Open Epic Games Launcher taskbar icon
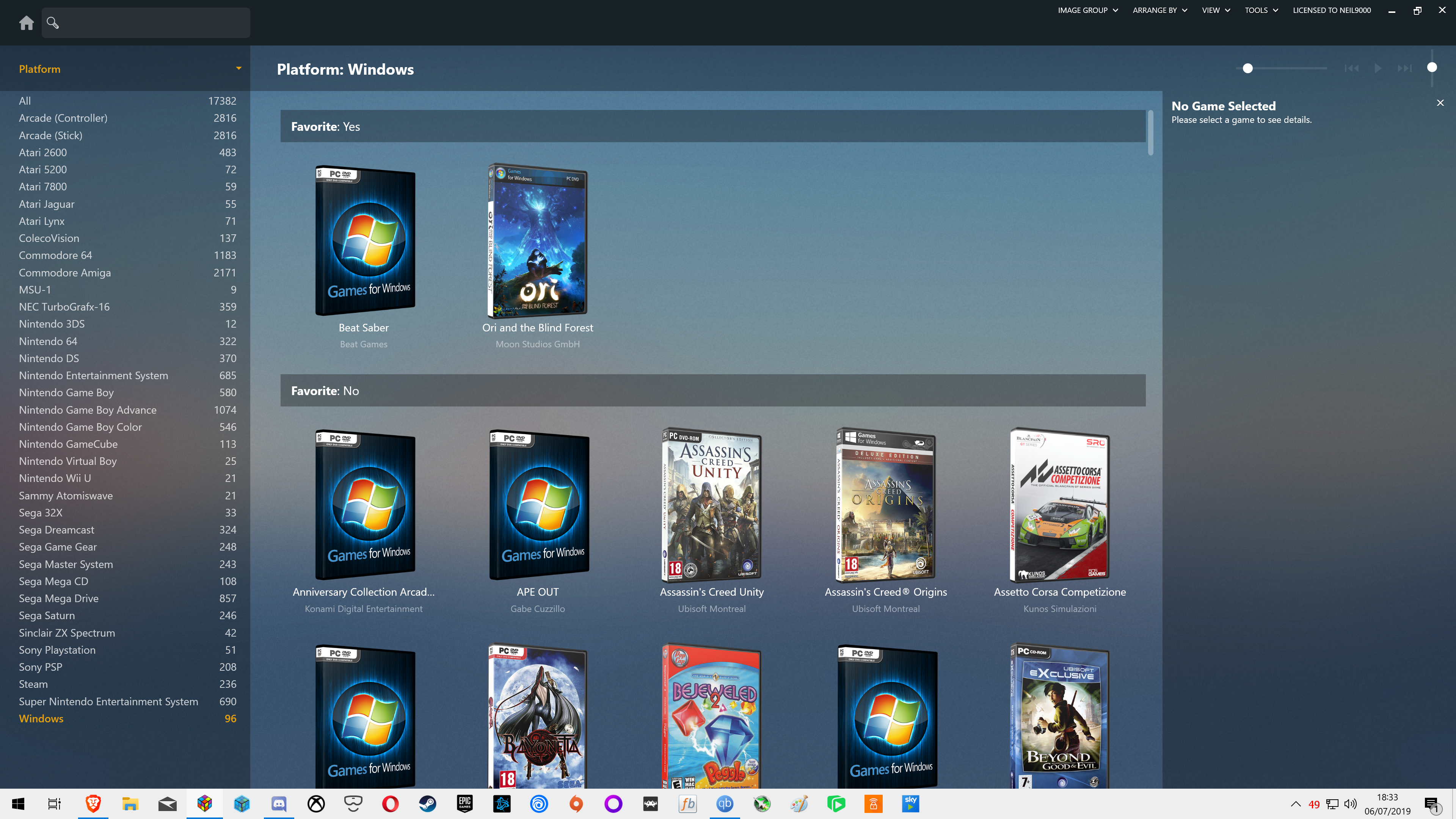The image size is (1456, 819). pos(464,804)
